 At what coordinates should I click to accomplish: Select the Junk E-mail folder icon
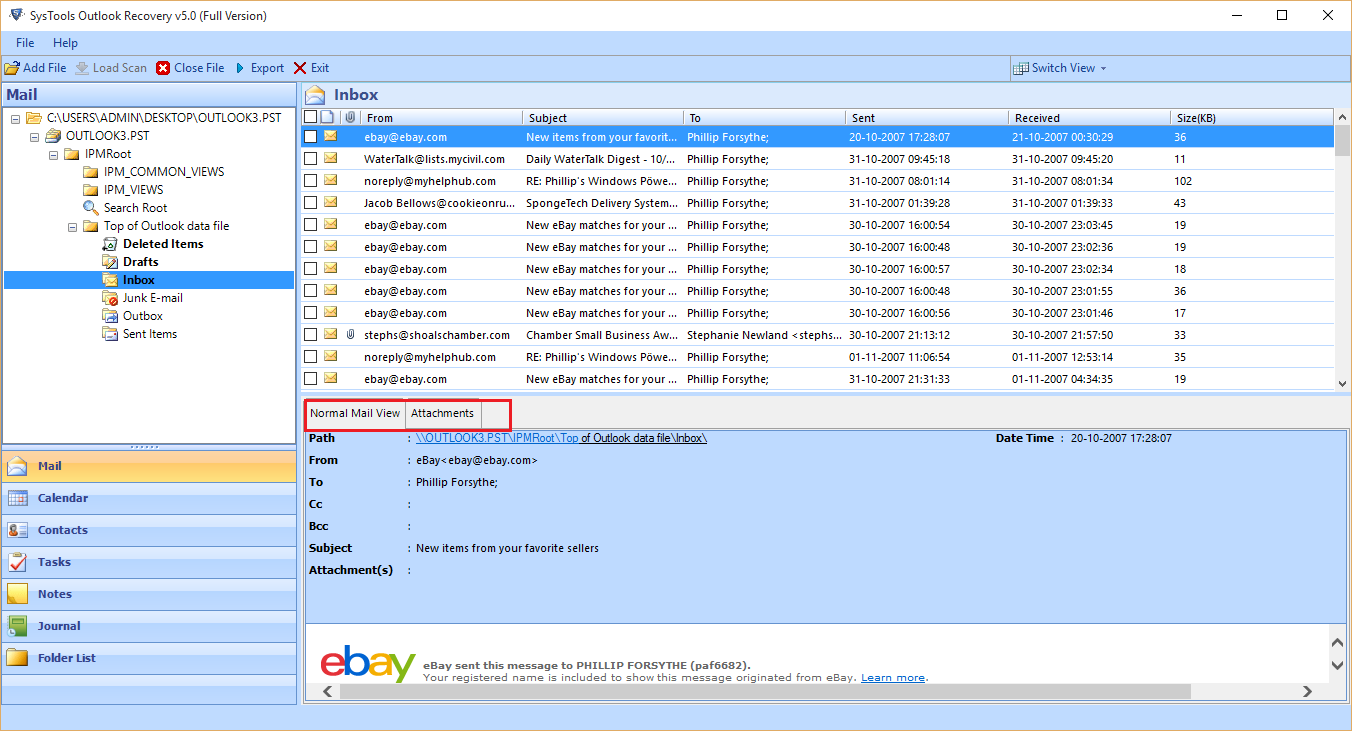110,298
